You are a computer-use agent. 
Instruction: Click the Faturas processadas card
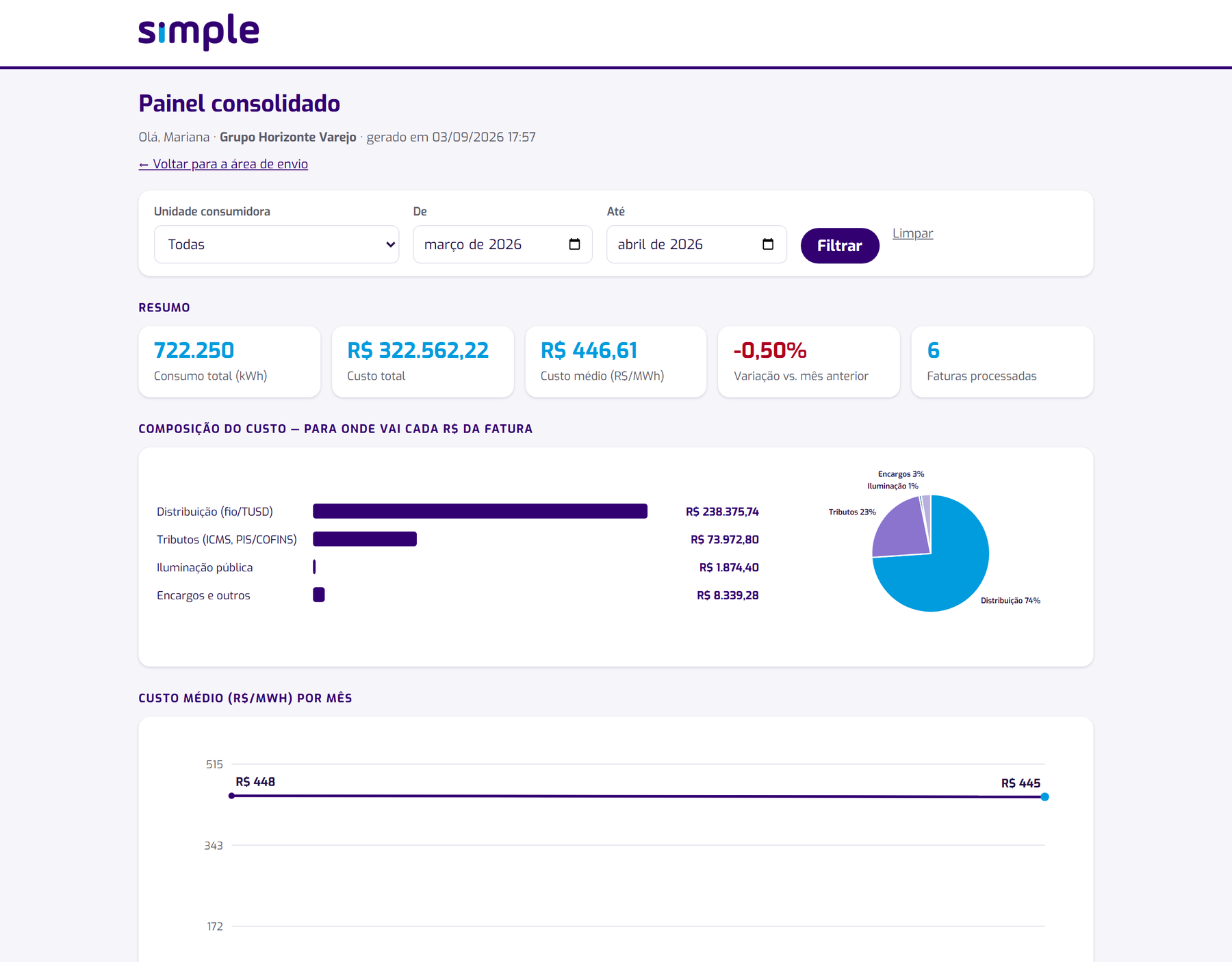(x=1002, y=361)
